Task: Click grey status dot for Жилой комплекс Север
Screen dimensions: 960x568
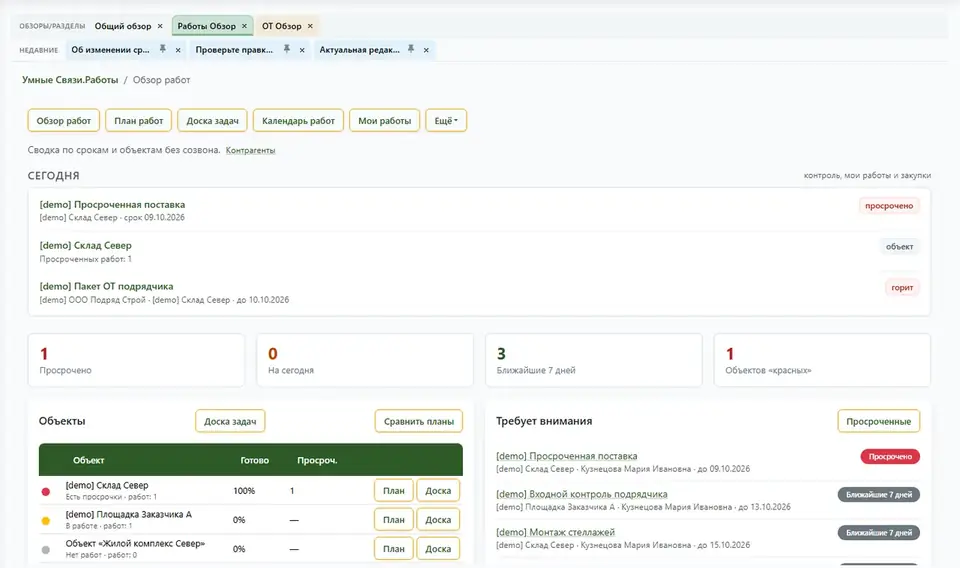Action: [x=45, y=550]
